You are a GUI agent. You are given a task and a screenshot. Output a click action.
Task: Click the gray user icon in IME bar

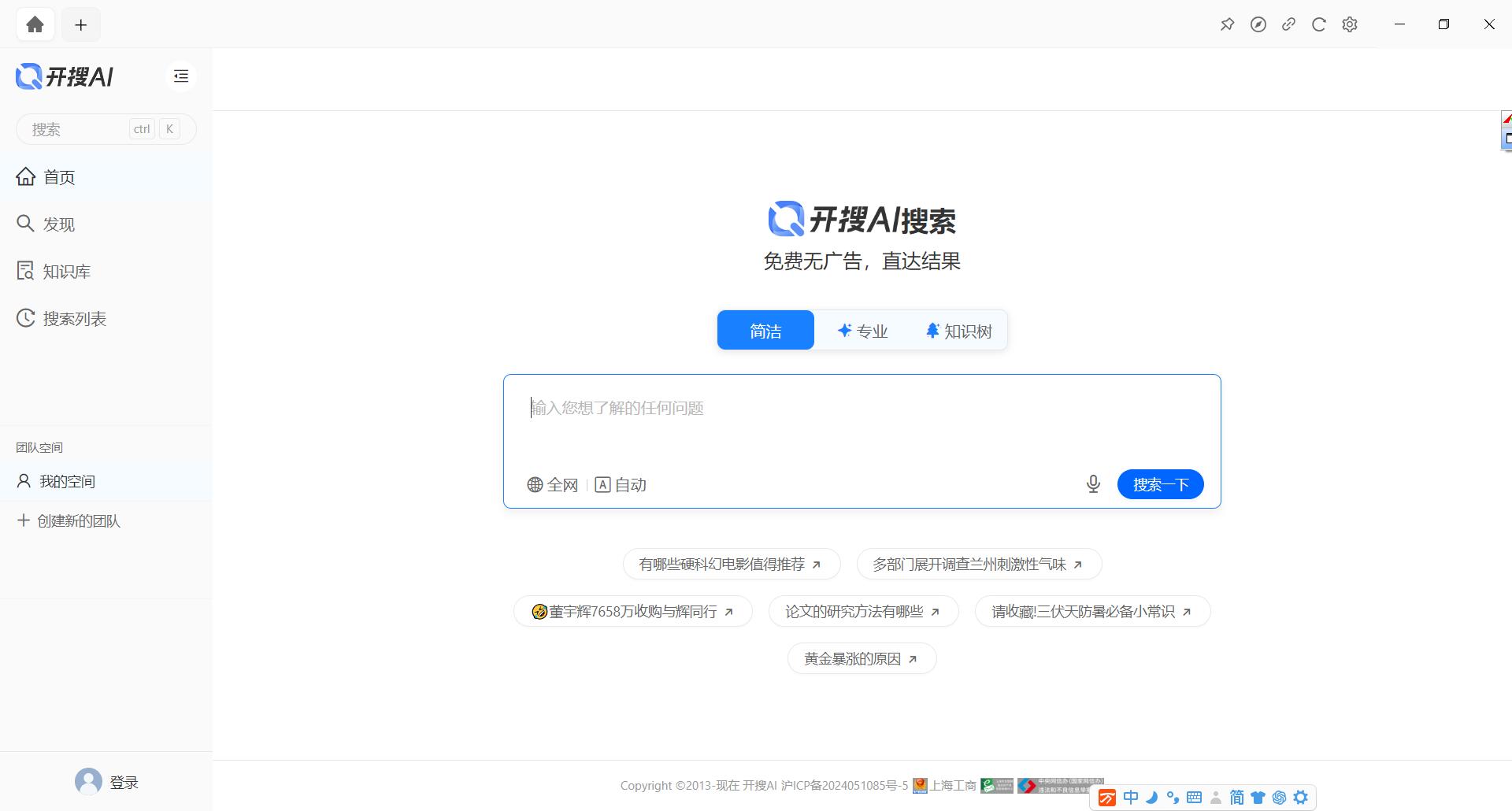(x=1216, y=798)
